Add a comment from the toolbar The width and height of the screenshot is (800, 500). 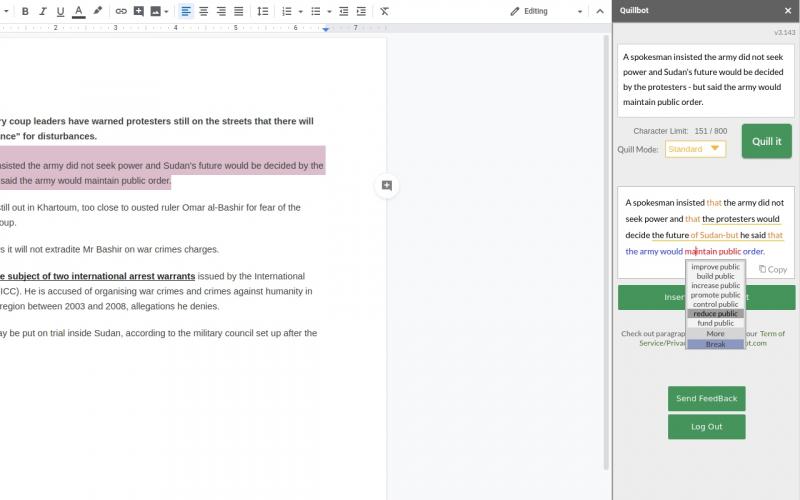click(x=138, y=11)
